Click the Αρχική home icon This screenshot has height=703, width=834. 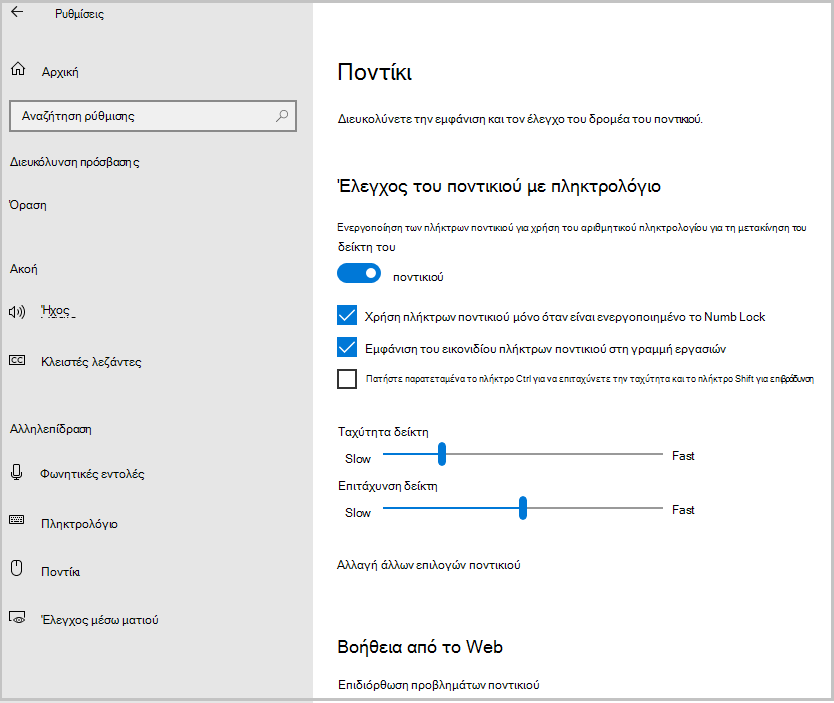tap(18, 69)
